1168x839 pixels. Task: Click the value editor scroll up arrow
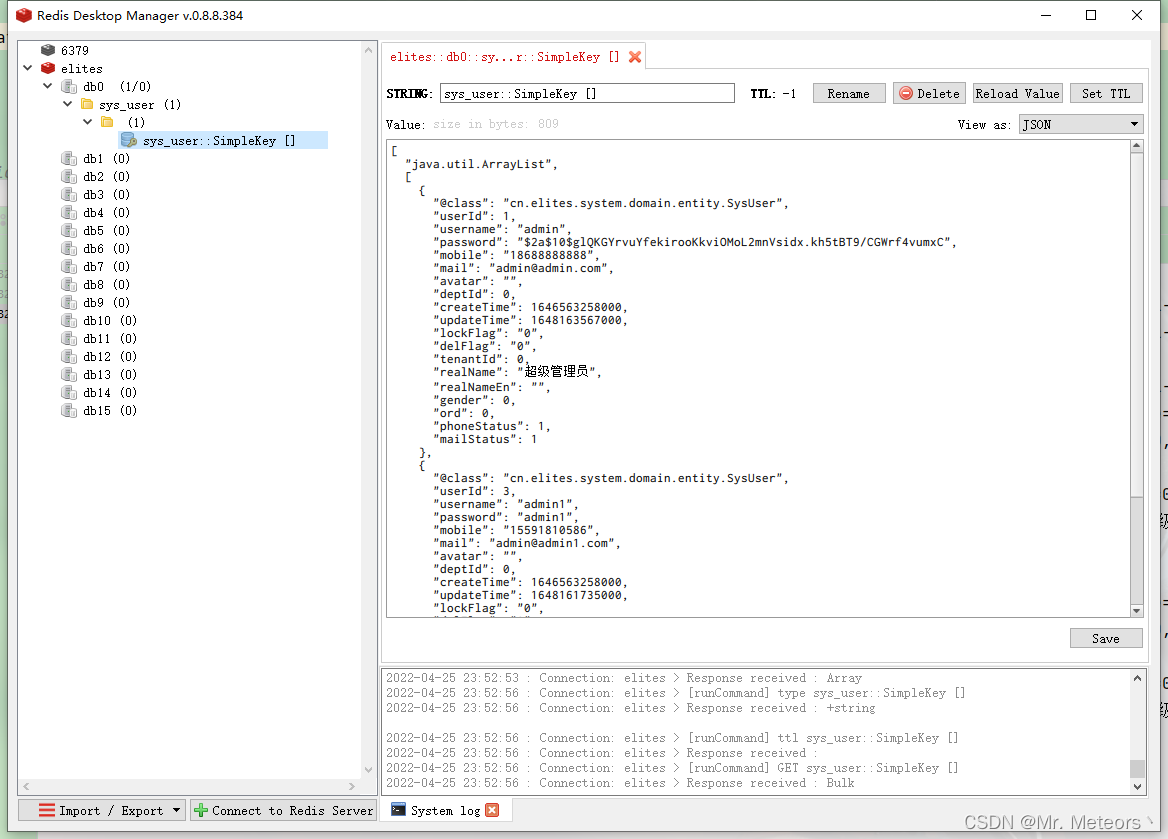coord(1136,146)
